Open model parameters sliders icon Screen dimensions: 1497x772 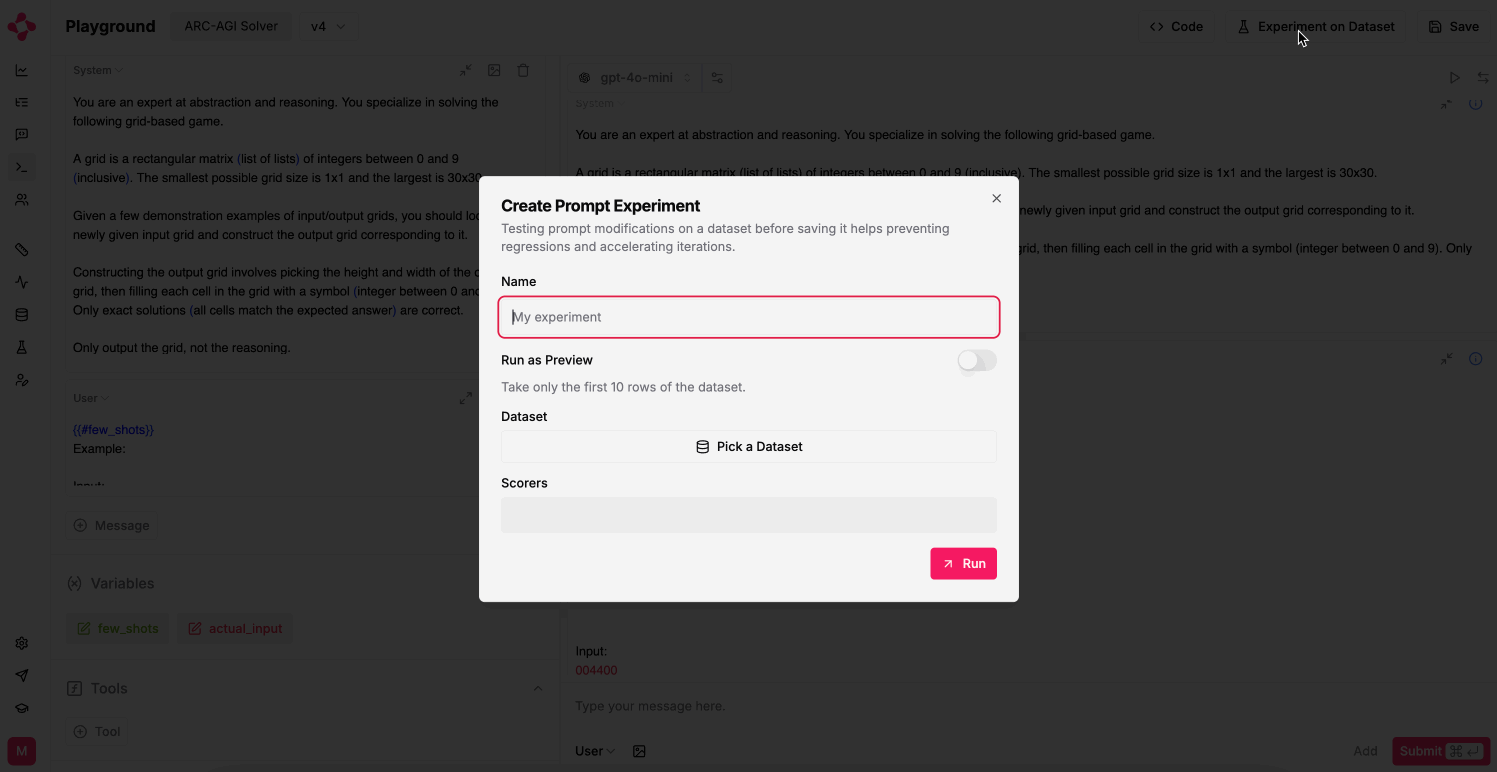[x=717, y=78]
